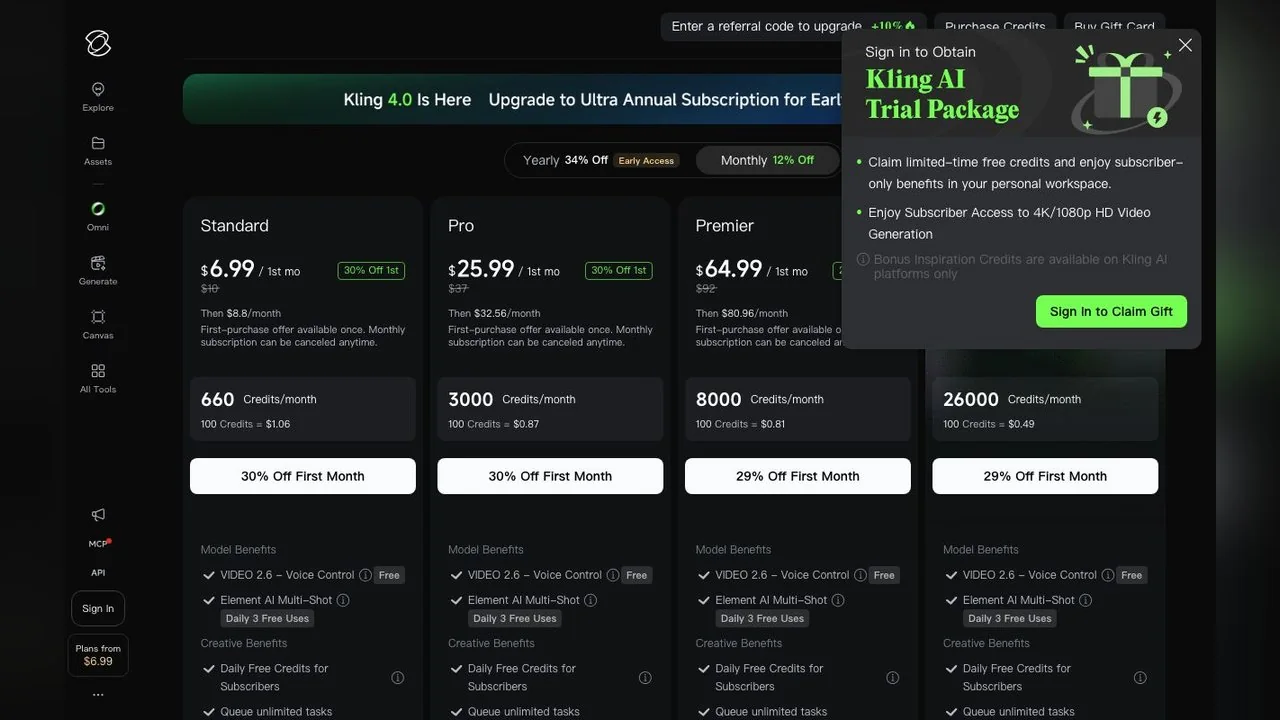Viewport: 1280px width, 720px height.
Task: Open the MCP link in sidebar
Action: 98,544
